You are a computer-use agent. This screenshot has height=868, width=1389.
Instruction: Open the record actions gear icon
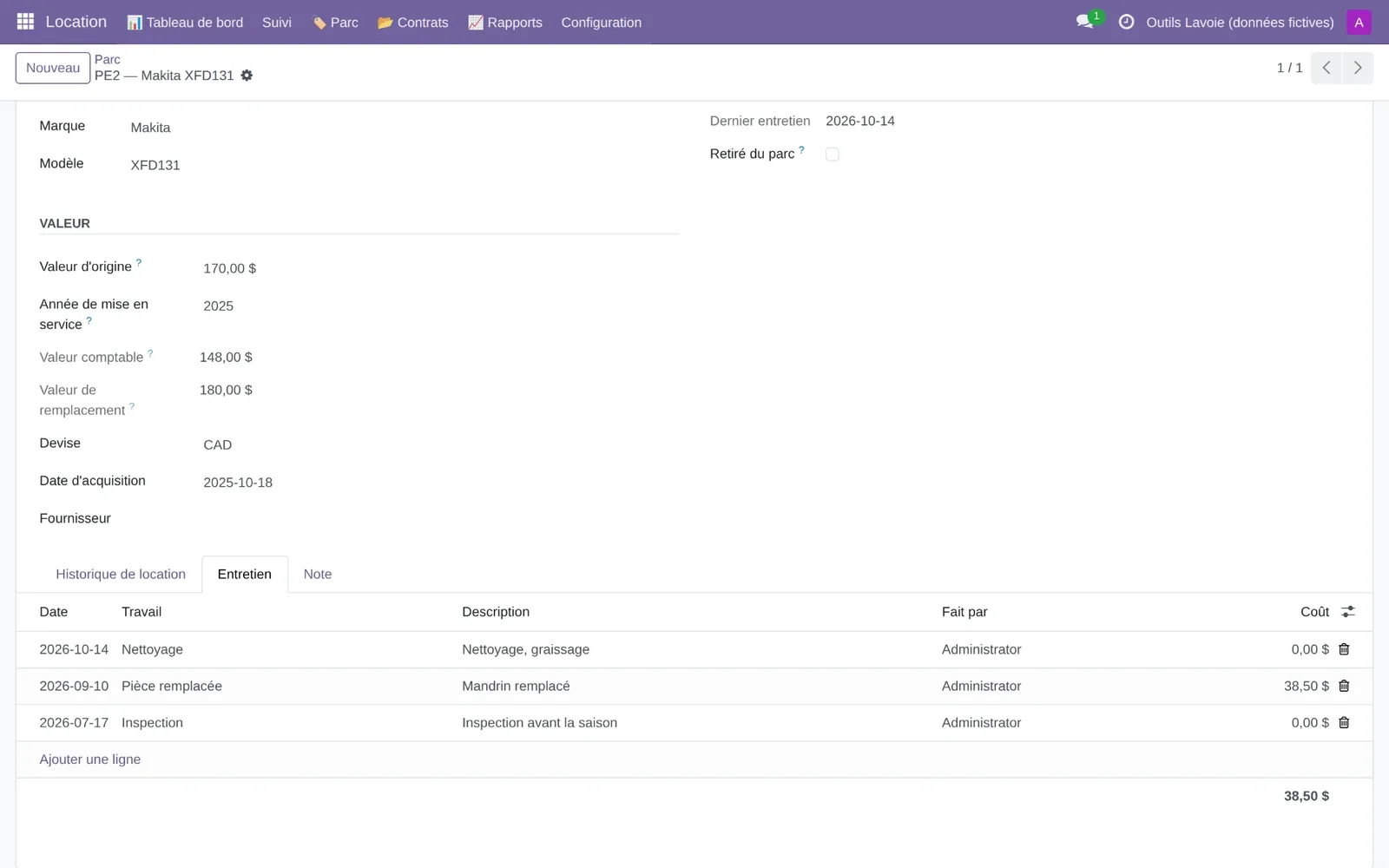pyautogui.click(x=247, y=76)
